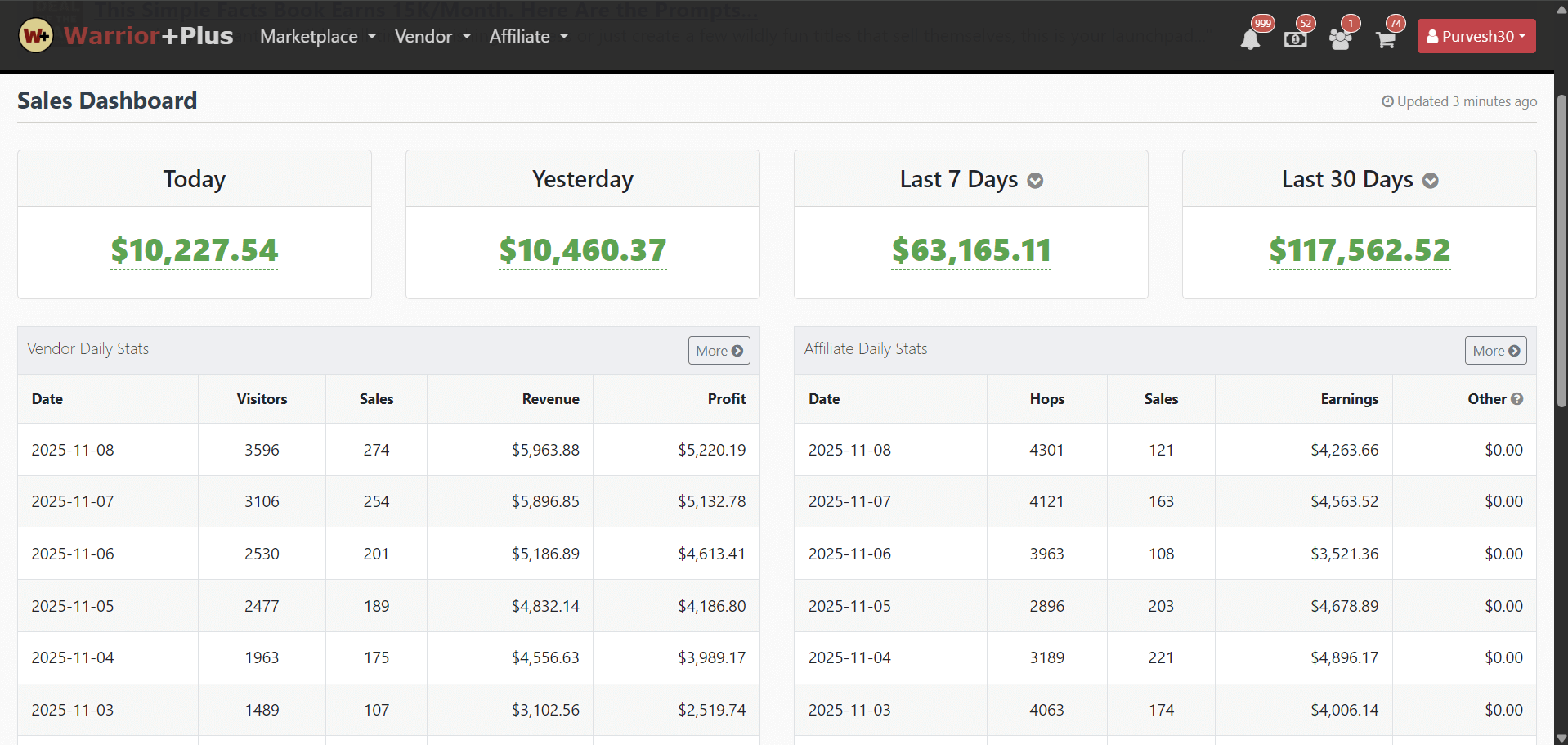Click More in Vendor Daily Stats
This screenshot has width=1568, height=745.
719,351
